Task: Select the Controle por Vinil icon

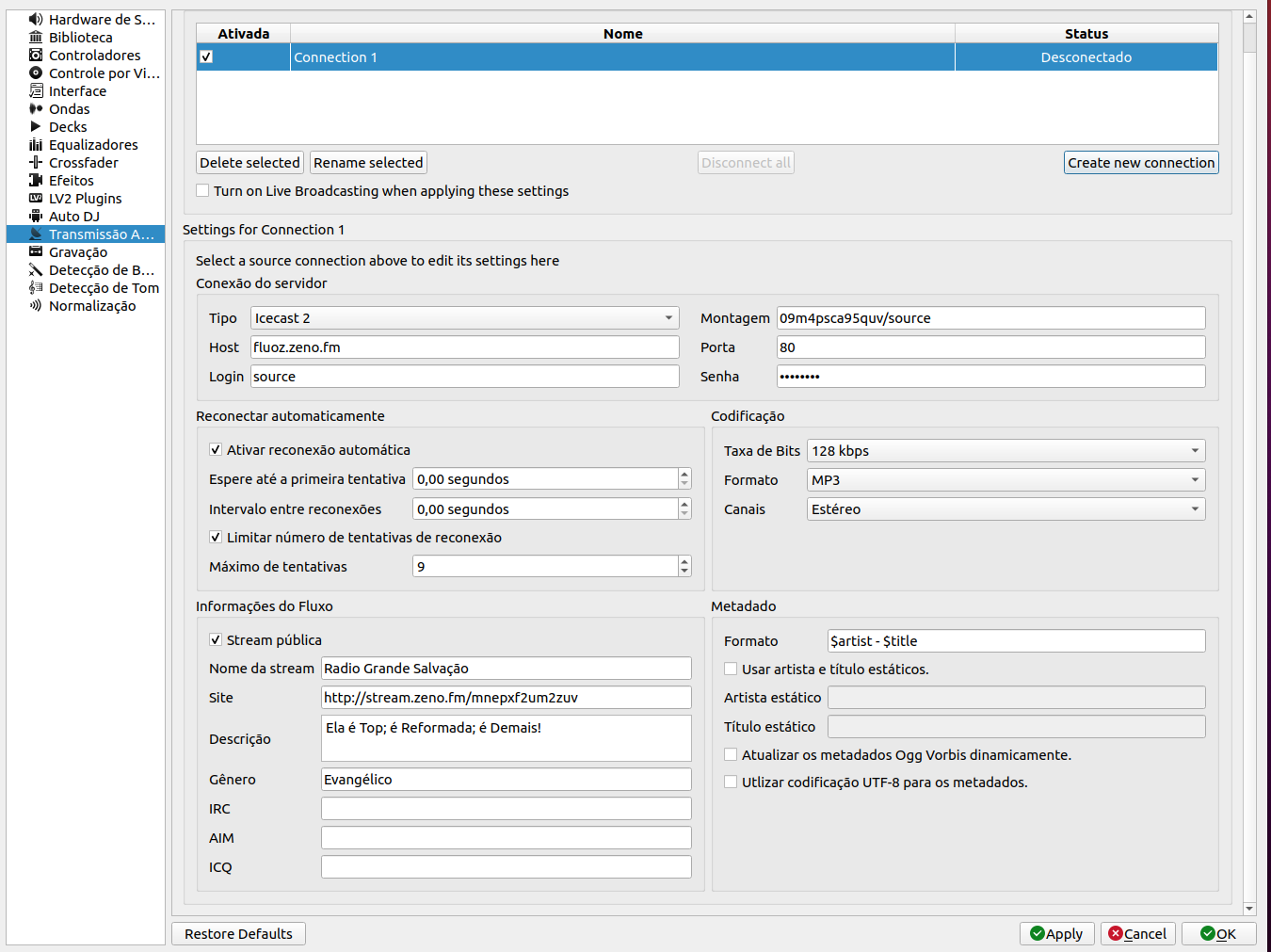Action: click(x=36, y=73)
